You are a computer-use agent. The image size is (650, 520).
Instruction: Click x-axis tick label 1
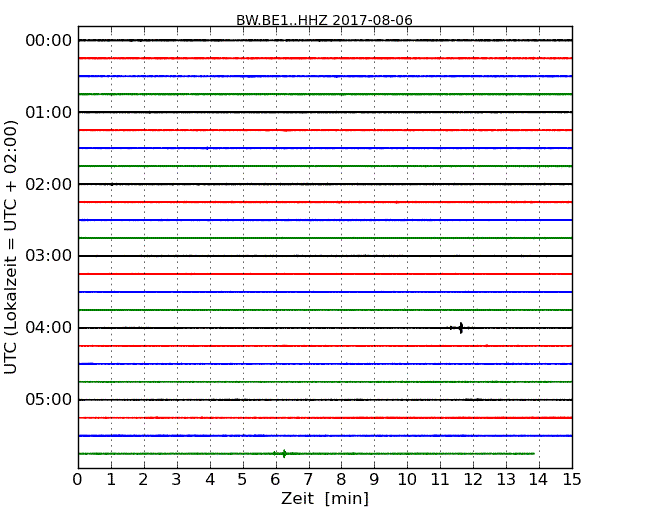tap(111, 480)
